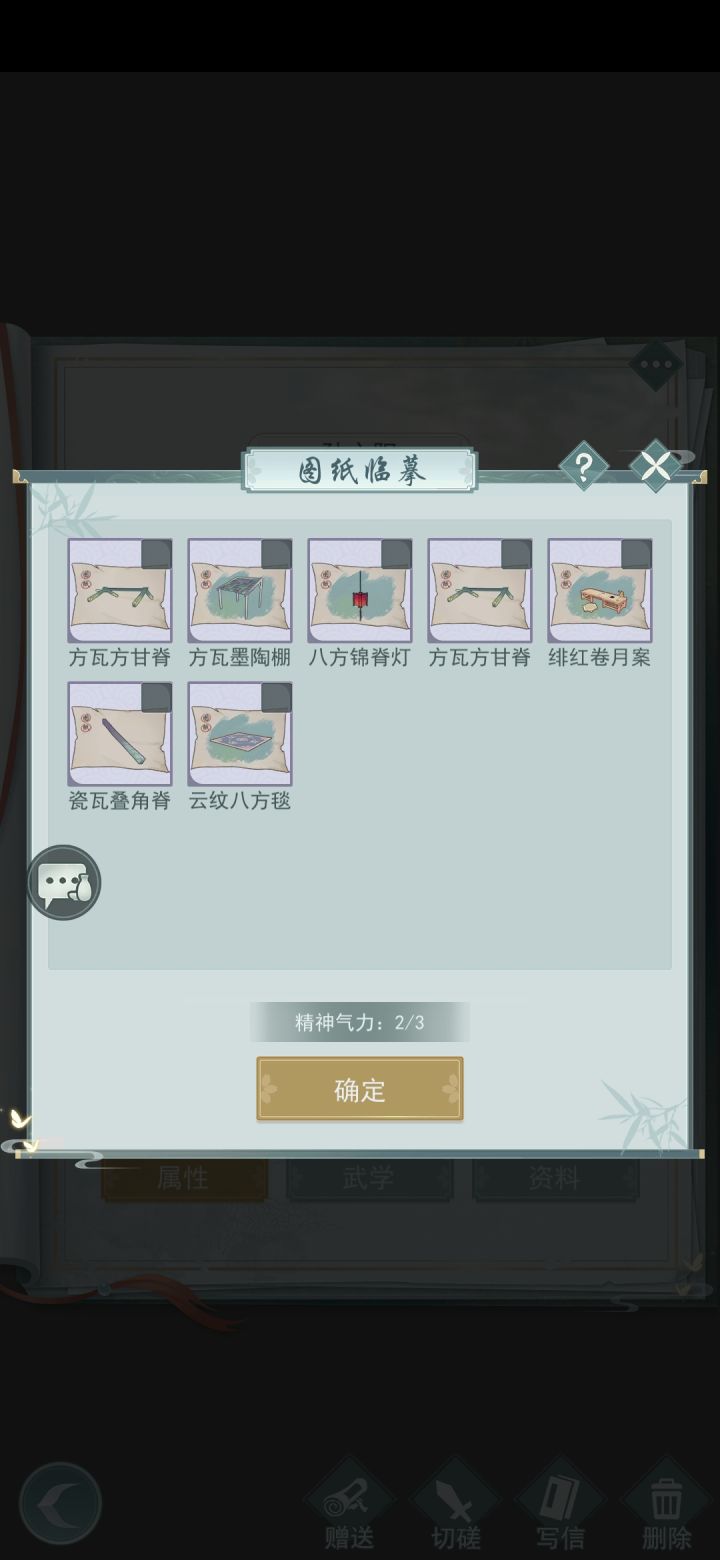Tap the round back arrow icon
This screenshot has height=1560, width=720.
60,1503
